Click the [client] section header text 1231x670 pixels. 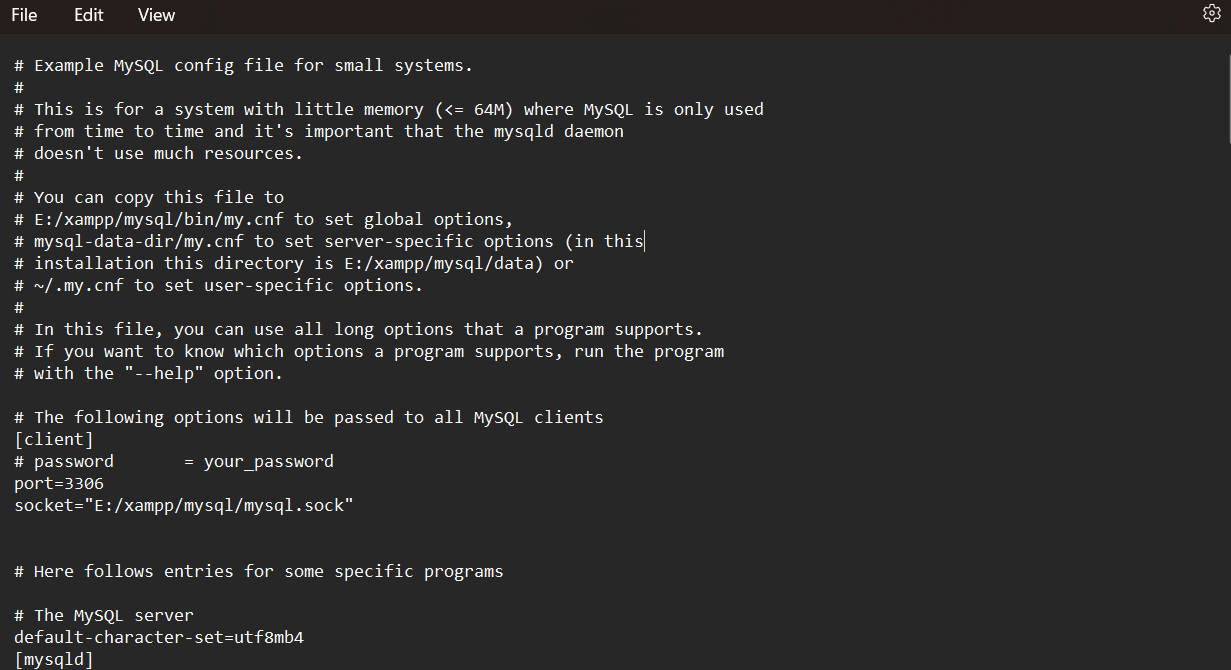pyautogui.click(x=54, y=439)
